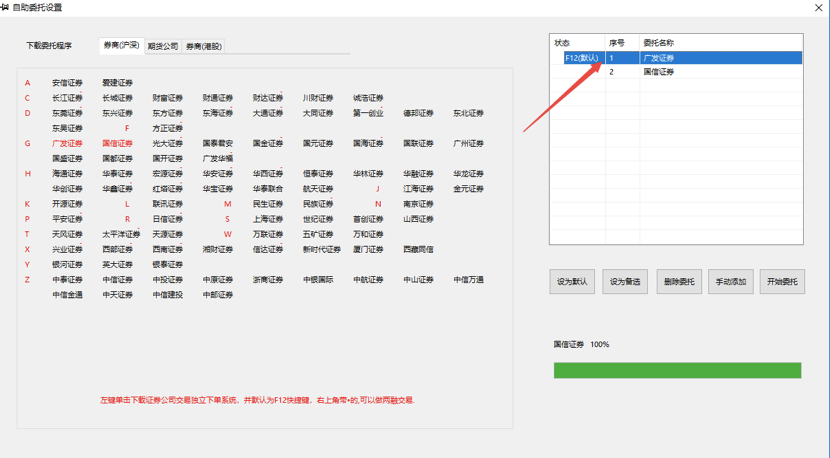This screenshot has height=458, width=830.
Task: Select 金元证券 broker
Action: tap(468, 189)
